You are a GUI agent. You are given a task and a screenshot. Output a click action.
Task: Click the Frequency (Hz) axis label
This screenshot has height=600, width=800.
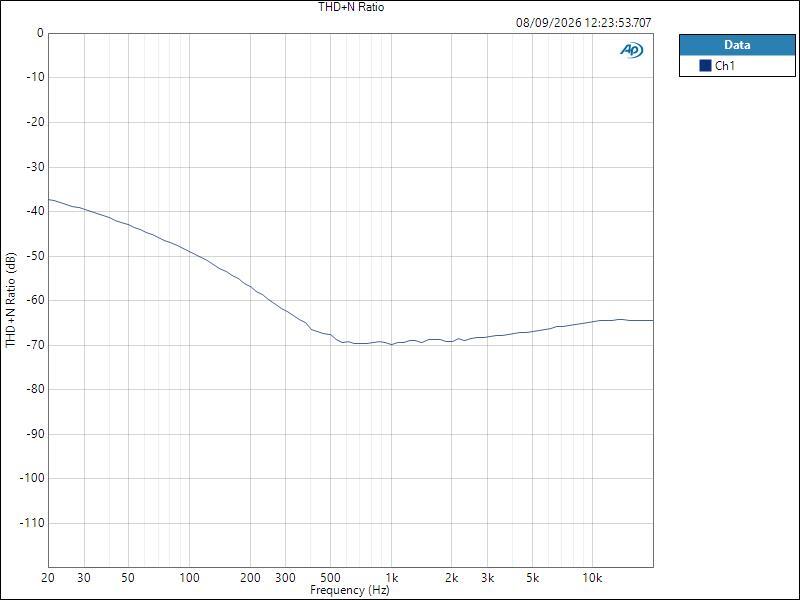click(x=350, y=590)
